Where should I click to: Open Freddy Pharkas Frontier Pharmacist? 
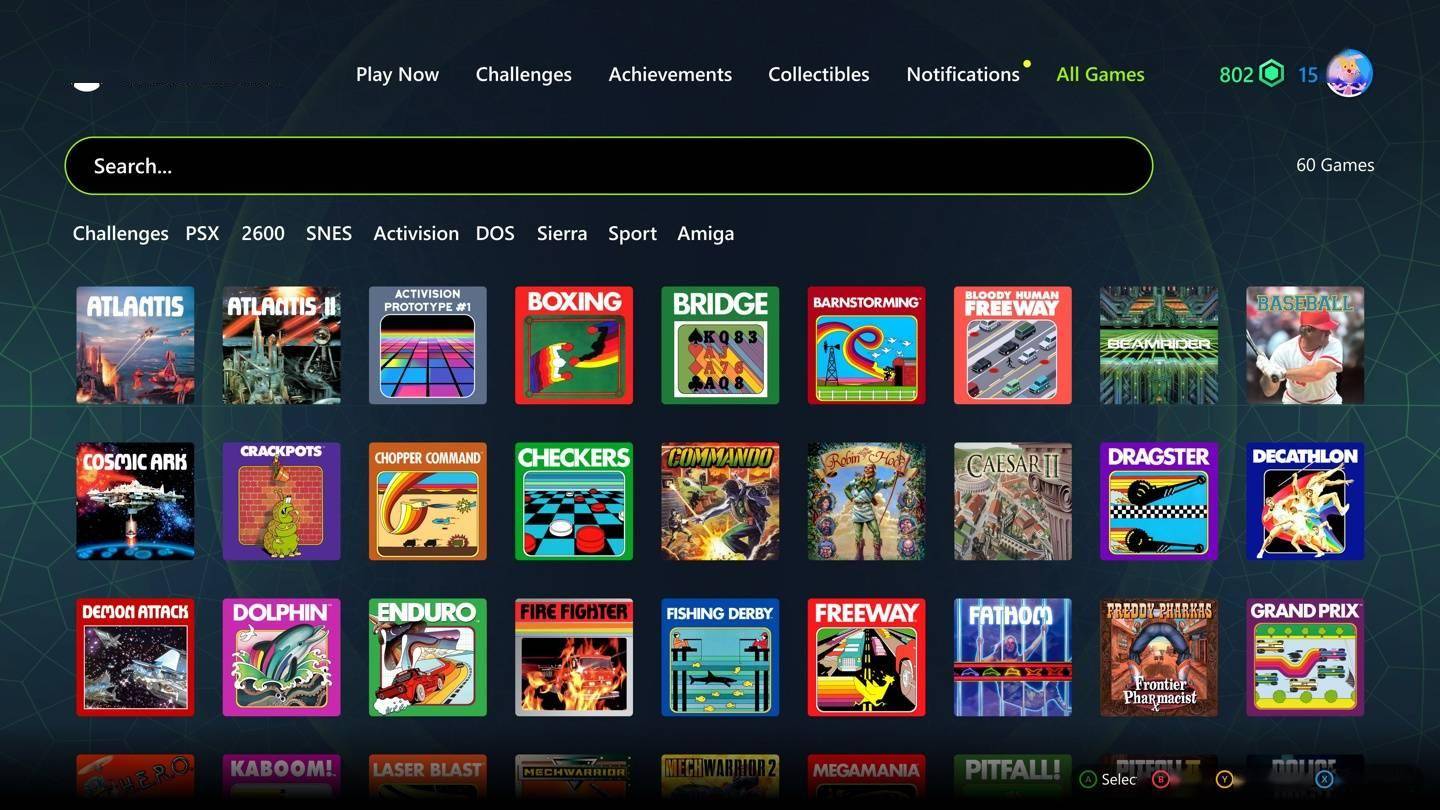(1159, 657)
